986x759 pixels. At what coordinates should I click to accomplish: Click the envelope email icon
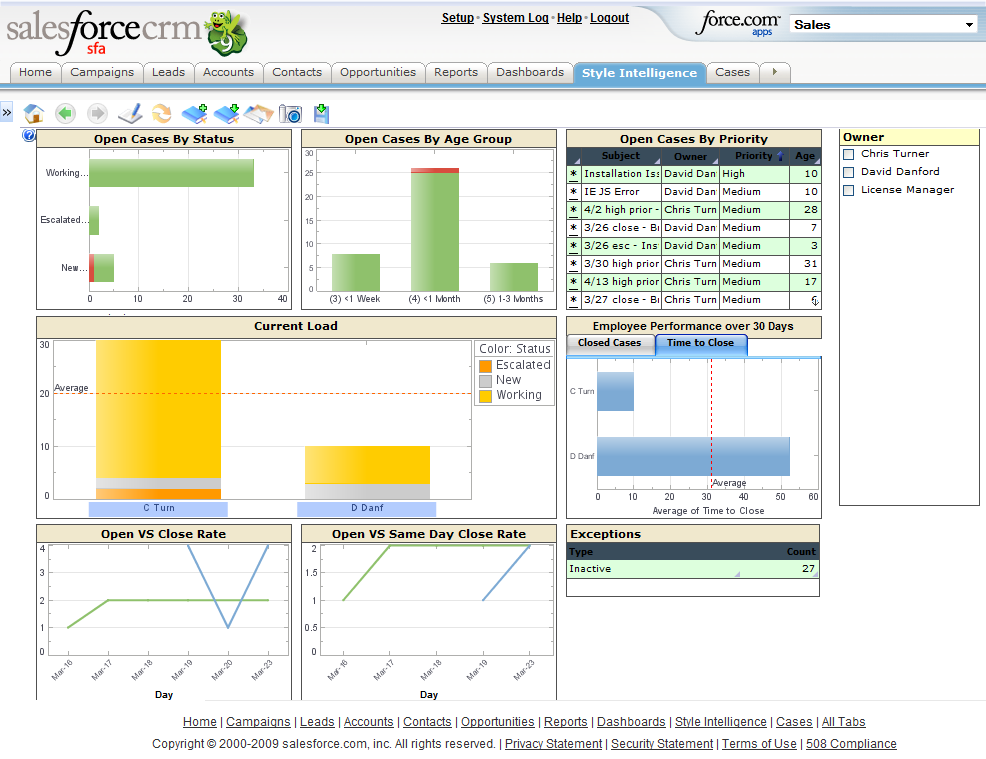258,114
